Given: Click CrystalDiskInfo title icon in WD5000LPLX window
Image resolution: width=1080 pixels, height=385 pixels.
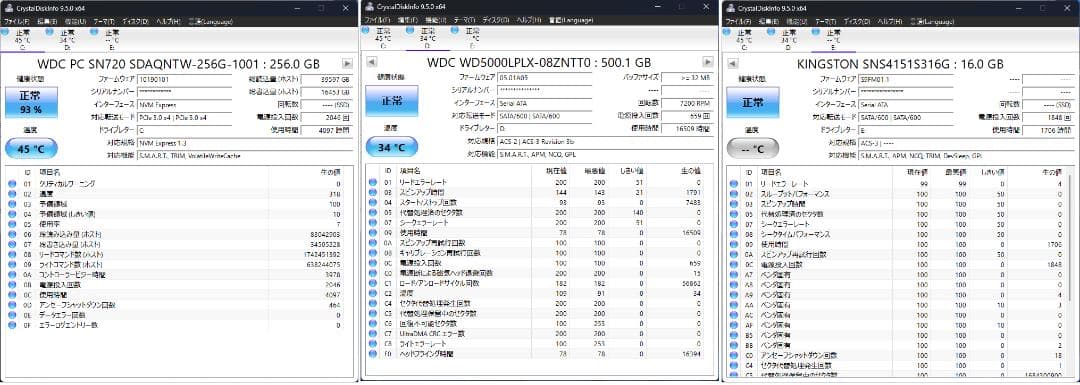Looking at the screenshot, I should tap(369, 6).
